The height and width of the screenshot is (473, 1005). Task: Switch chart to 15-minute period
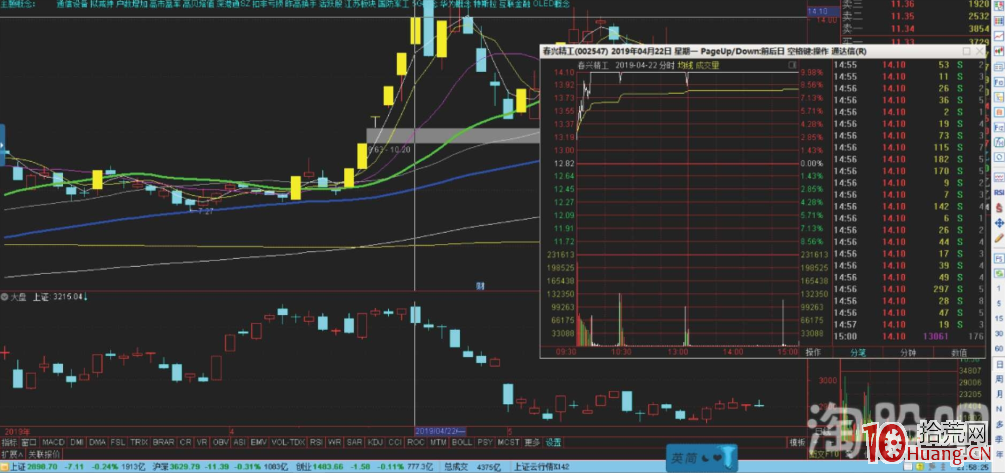click(x=999, y=319)
